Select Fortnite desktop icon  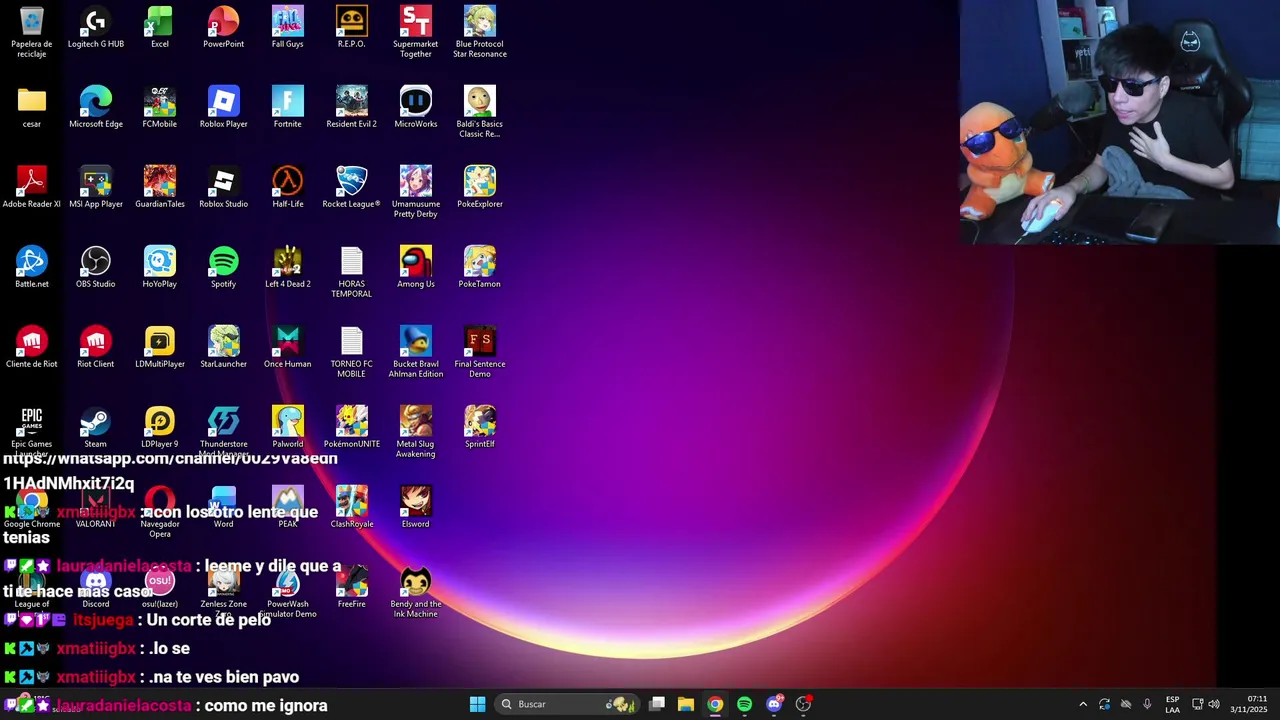288,108
